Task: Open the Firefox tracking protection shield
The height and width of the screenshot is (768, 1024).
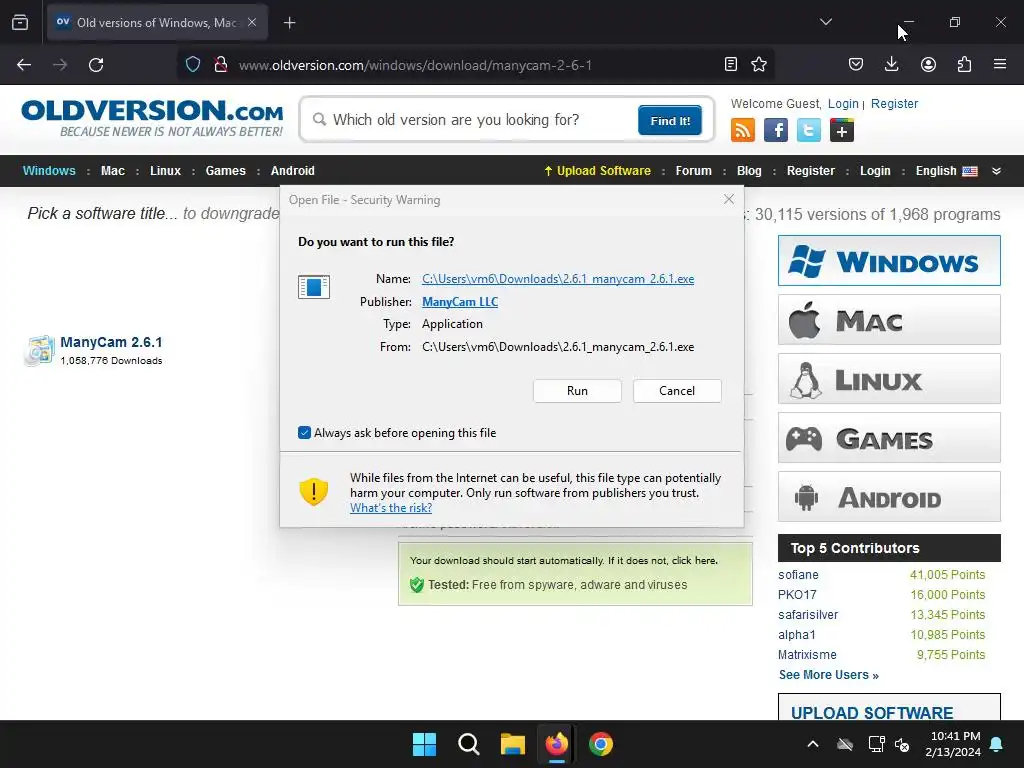Action: [193, 65]
